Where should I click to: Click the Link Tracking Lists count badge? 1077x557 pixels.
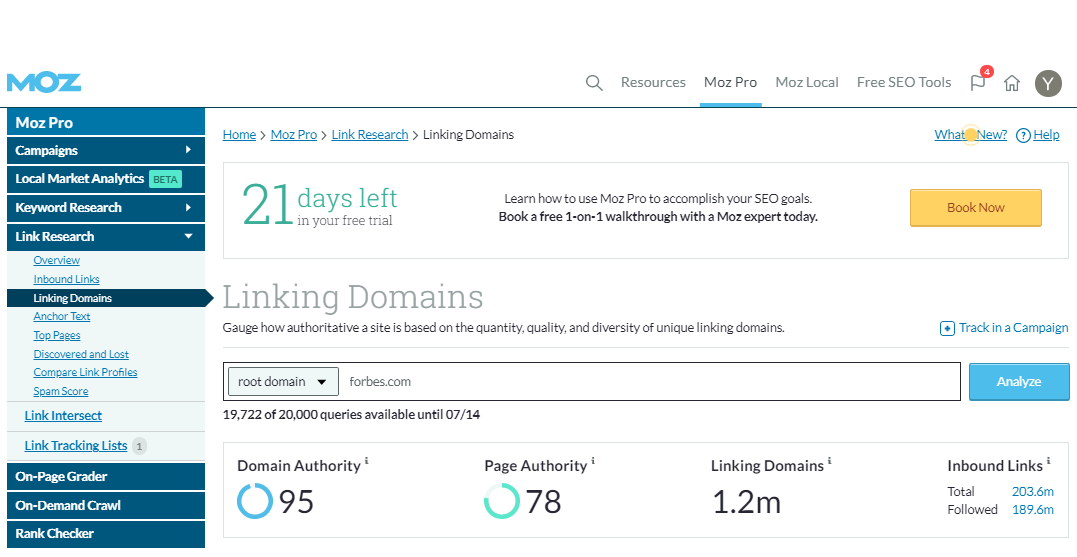pos(139,446)
